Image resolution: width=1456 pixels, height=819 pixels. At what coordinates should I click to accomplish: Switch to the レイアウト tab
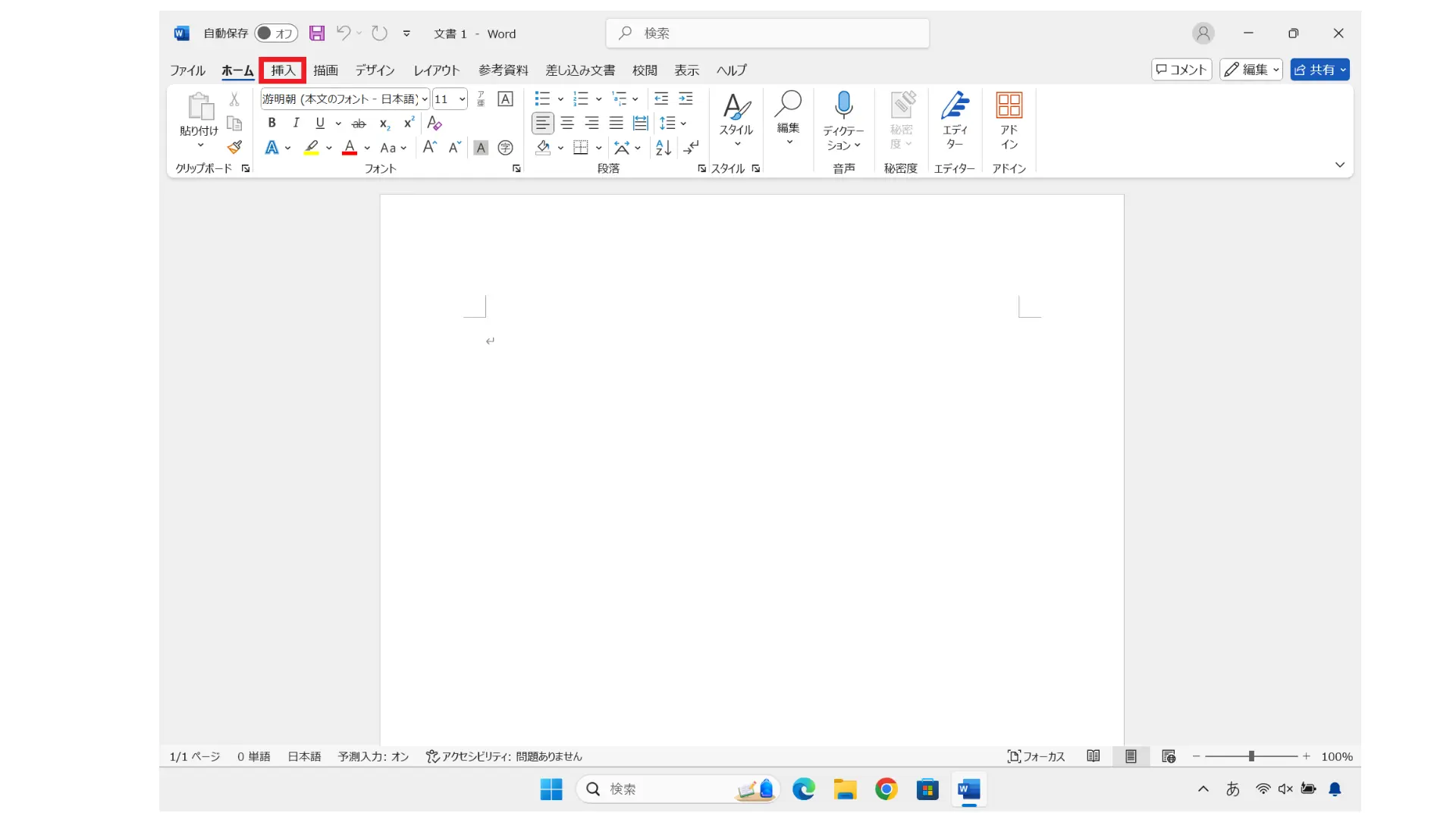tap(436, 70)
